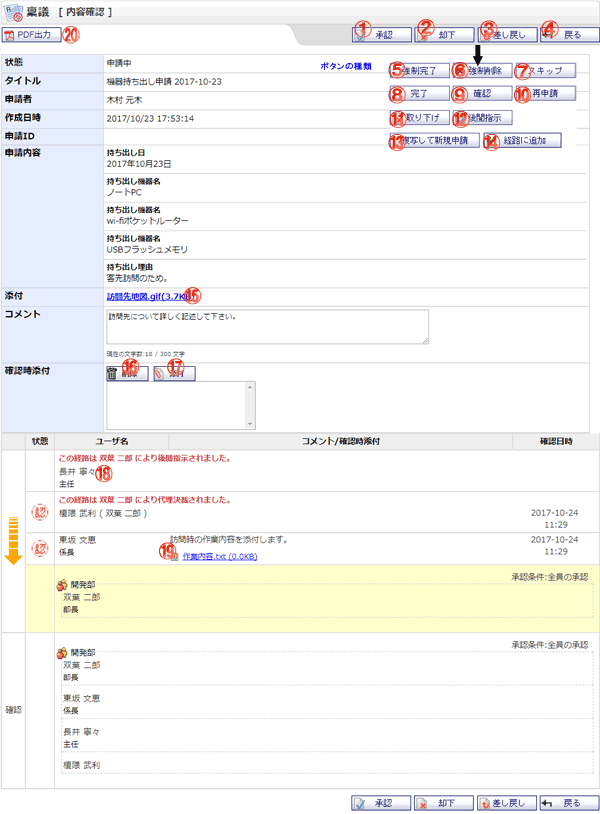Screen dimensions: 600x814
Task: Click the 添付 paperclip button
Action: click(x=174, y=374)
